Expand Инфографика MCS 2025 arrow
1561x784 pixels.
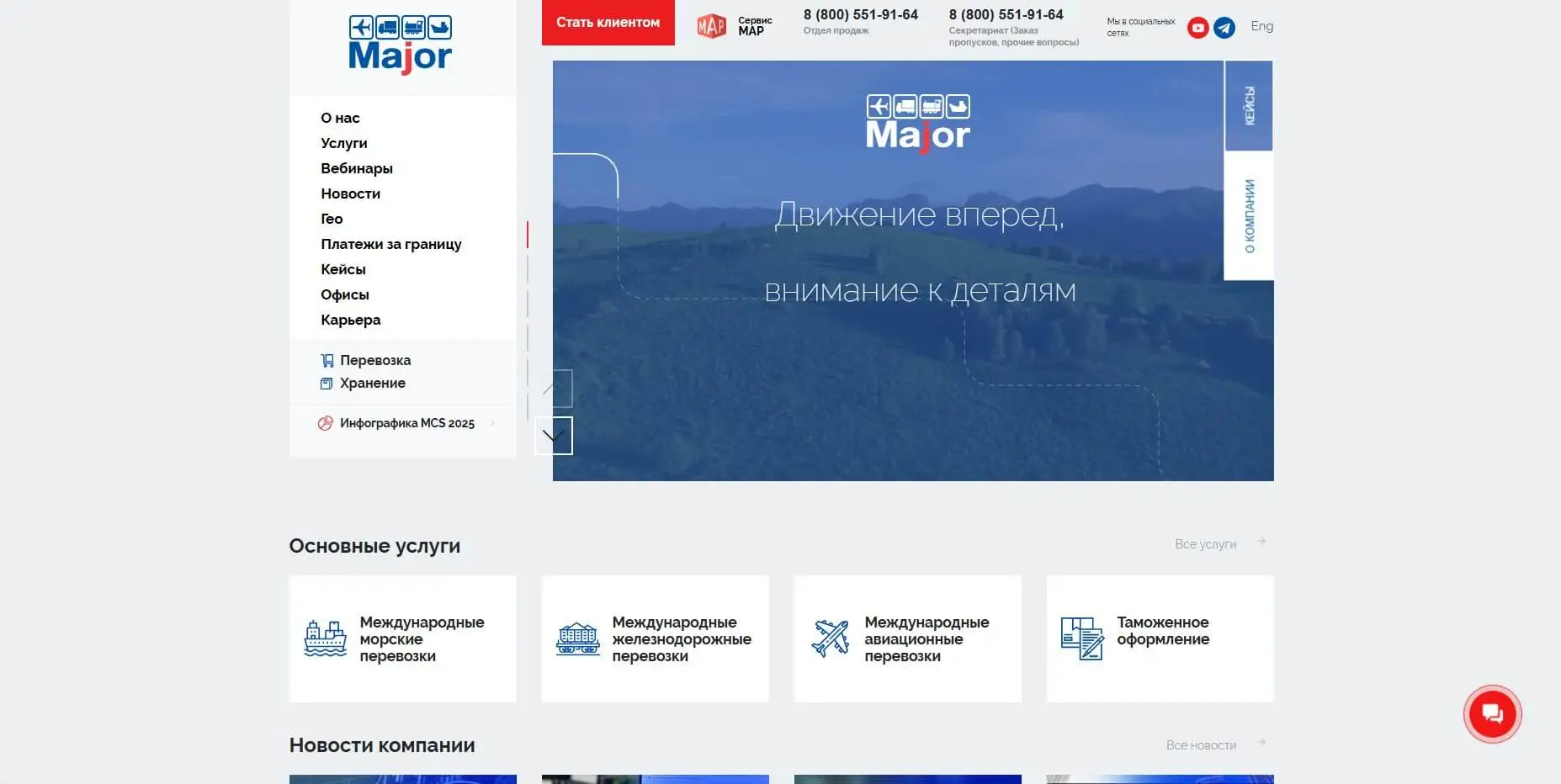tap(491, 423)
